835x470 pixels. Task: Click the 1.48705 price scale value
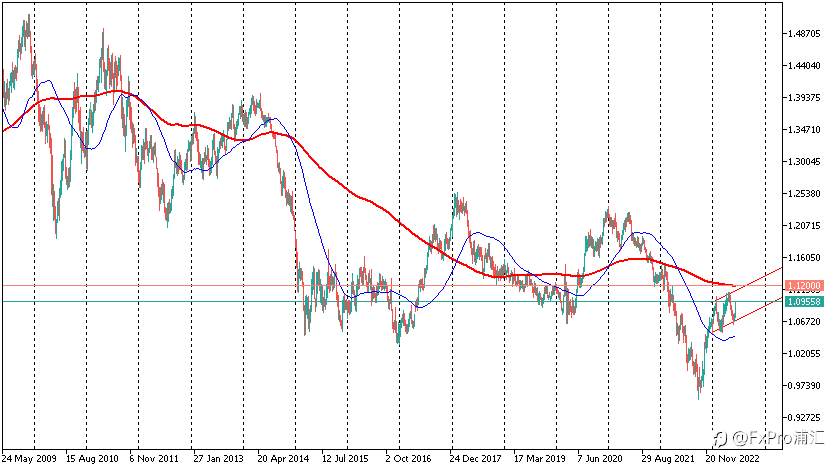coord(804,34)
